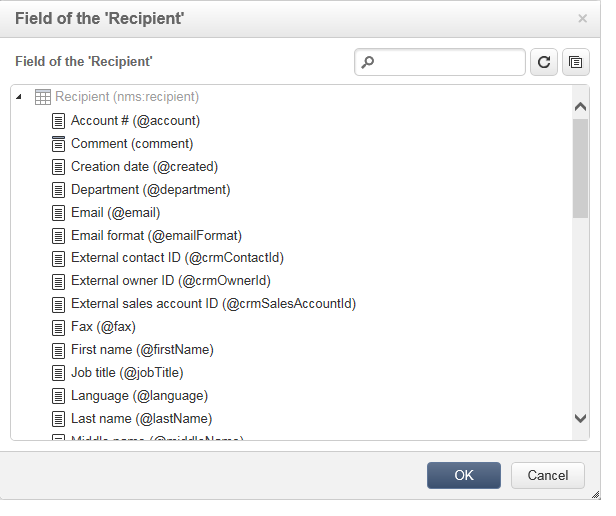Confirm selection with OK button
616x516 pixels.
pos(464,476)
